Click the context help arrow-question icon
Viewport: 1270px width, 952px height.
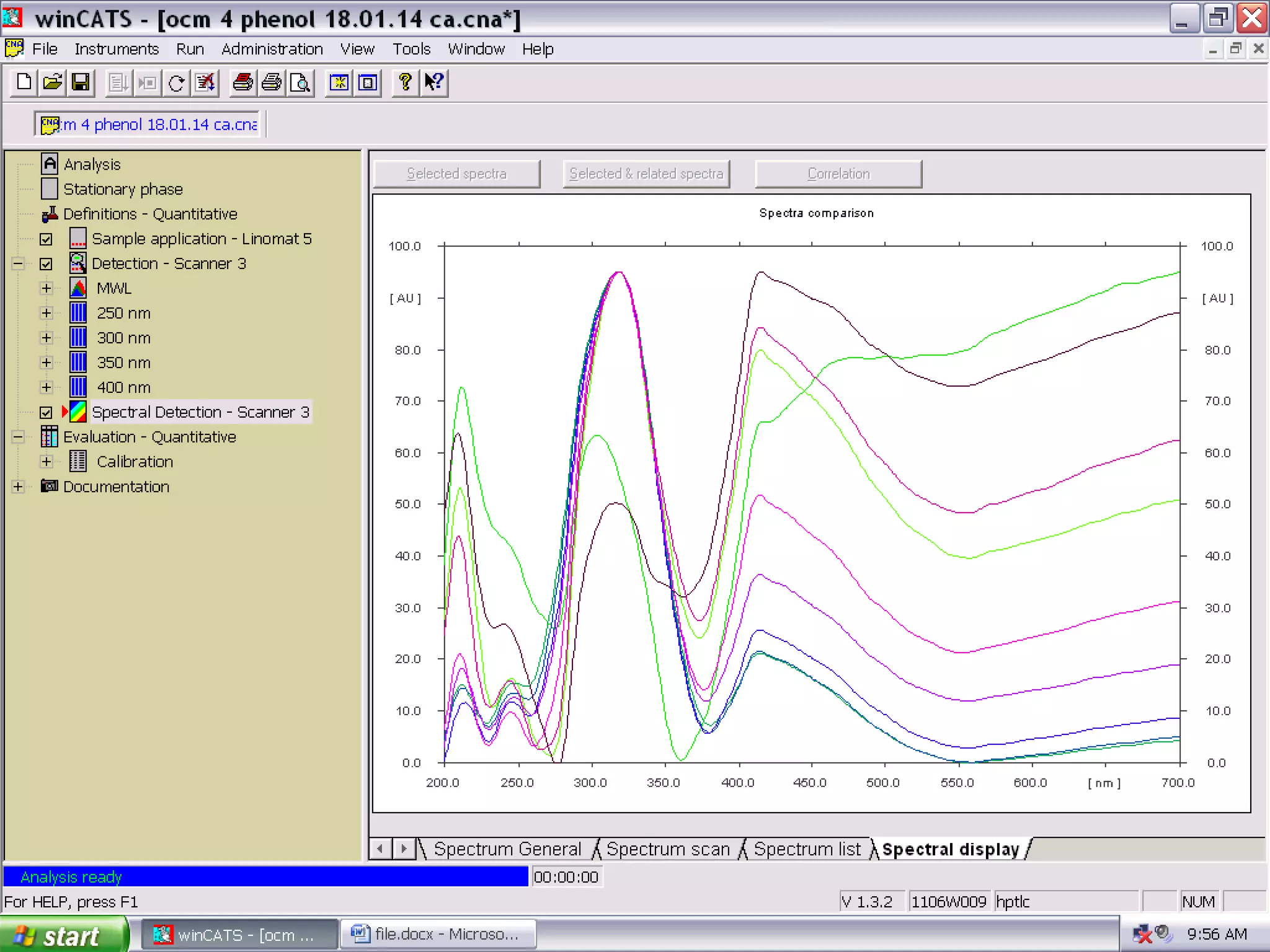tap(434, 82)
